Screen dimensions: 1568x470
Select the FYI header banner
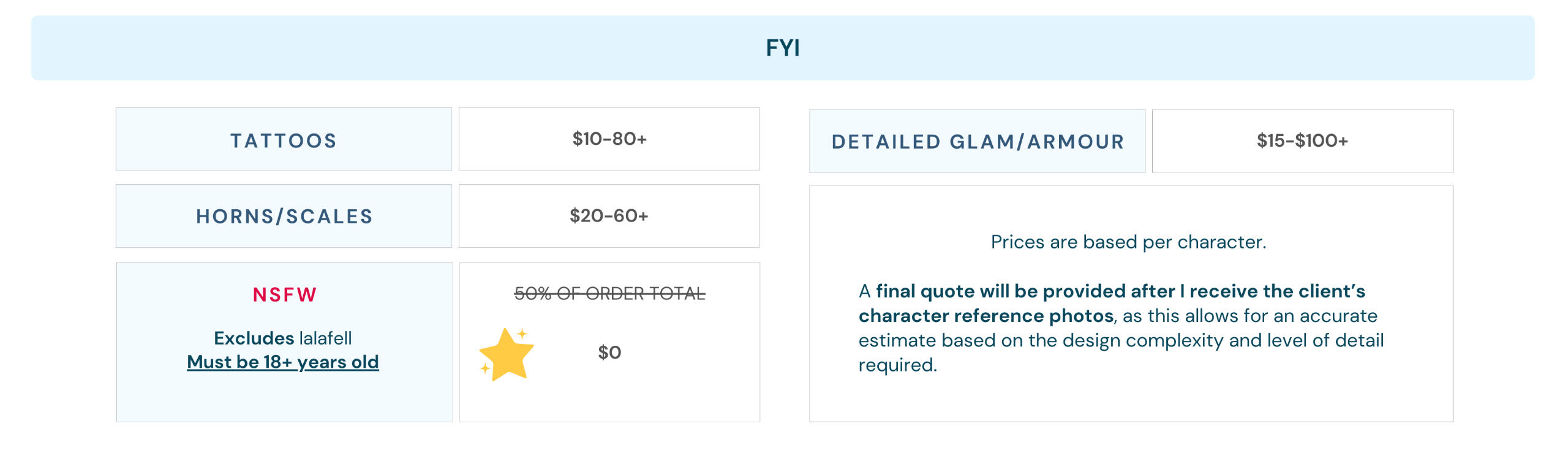[x=783, y=48]
